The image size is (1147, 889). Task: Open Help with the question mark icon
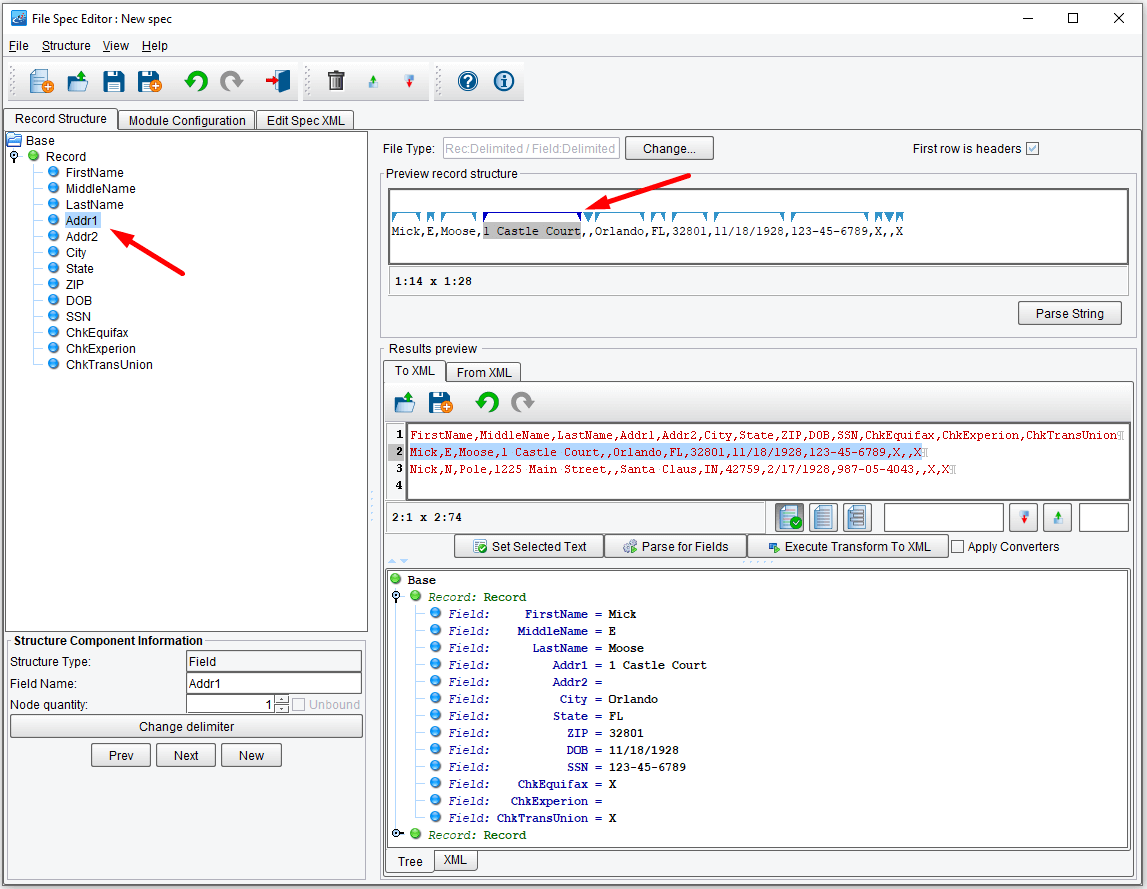click(x=467, y=81)
